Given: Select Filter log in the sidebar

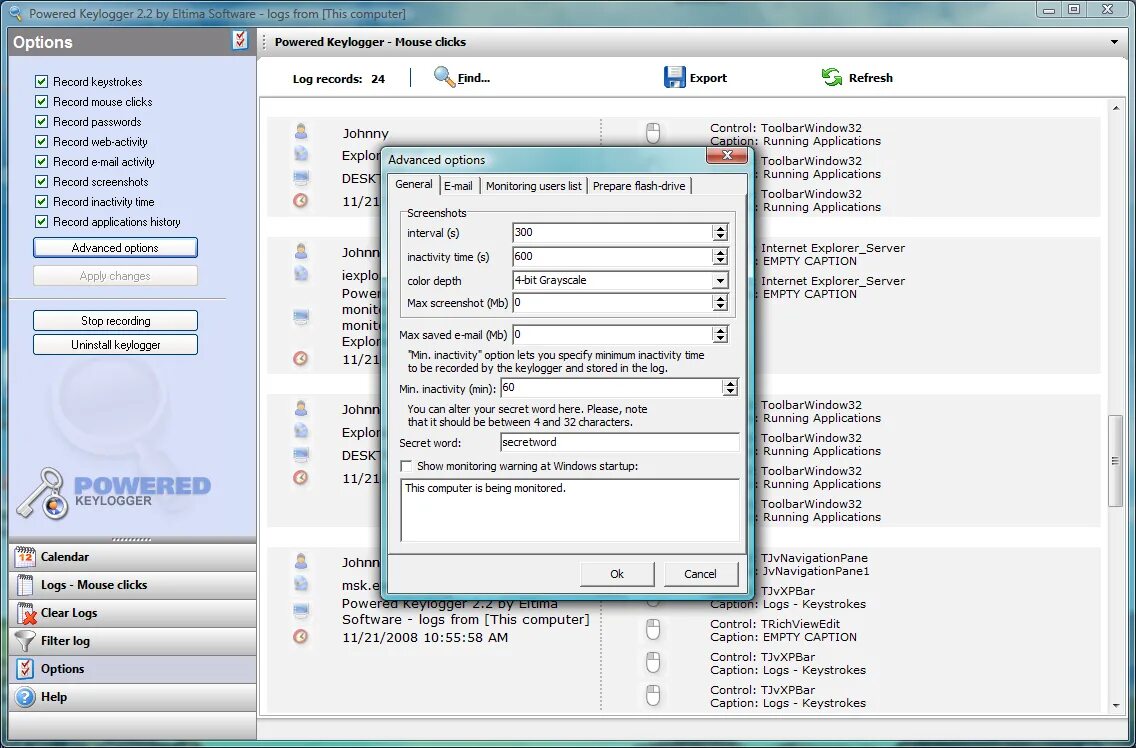Looking at the screenshot, I should click(x=133, y=641).
